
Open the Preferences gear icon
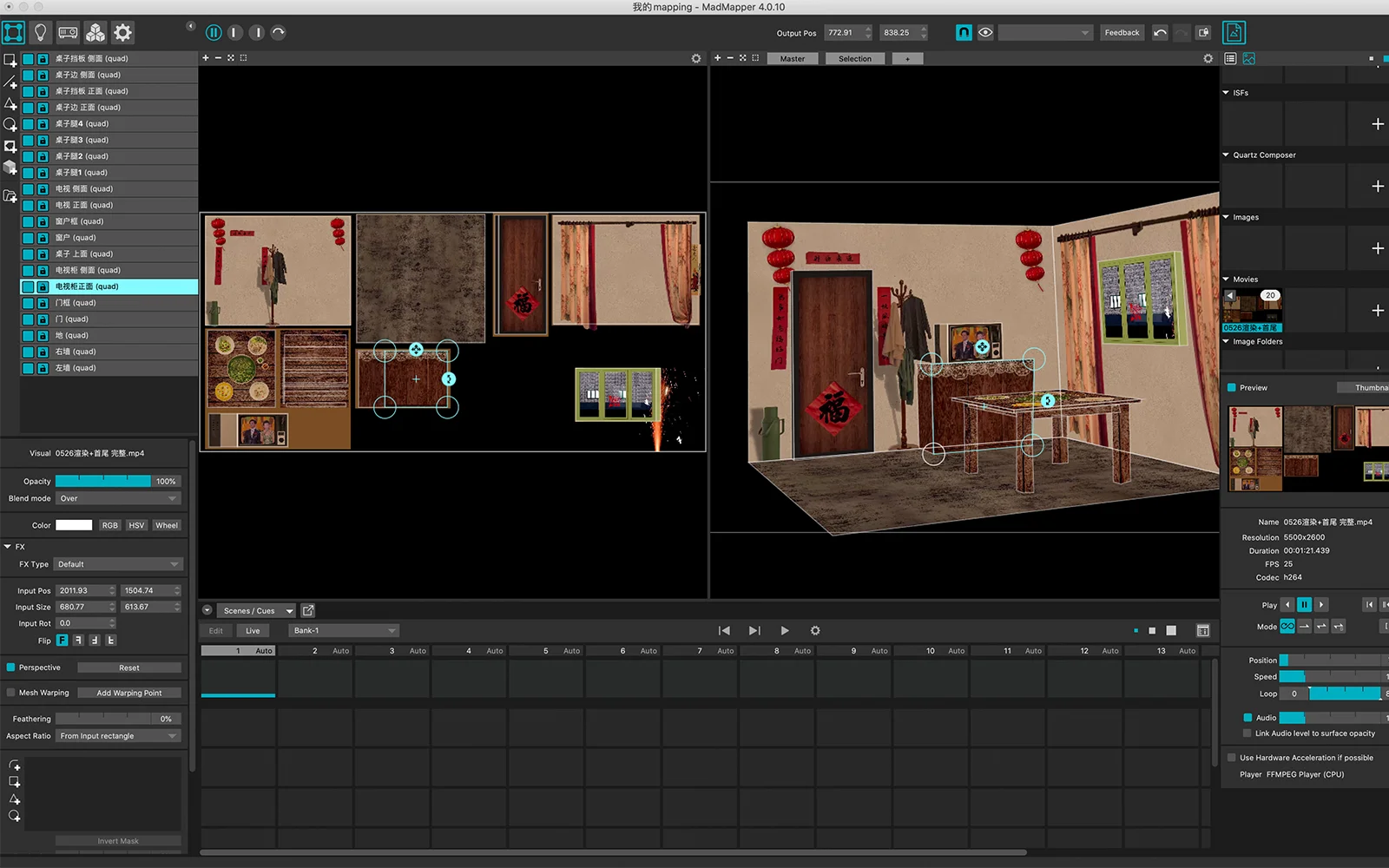tap(123, 33)
